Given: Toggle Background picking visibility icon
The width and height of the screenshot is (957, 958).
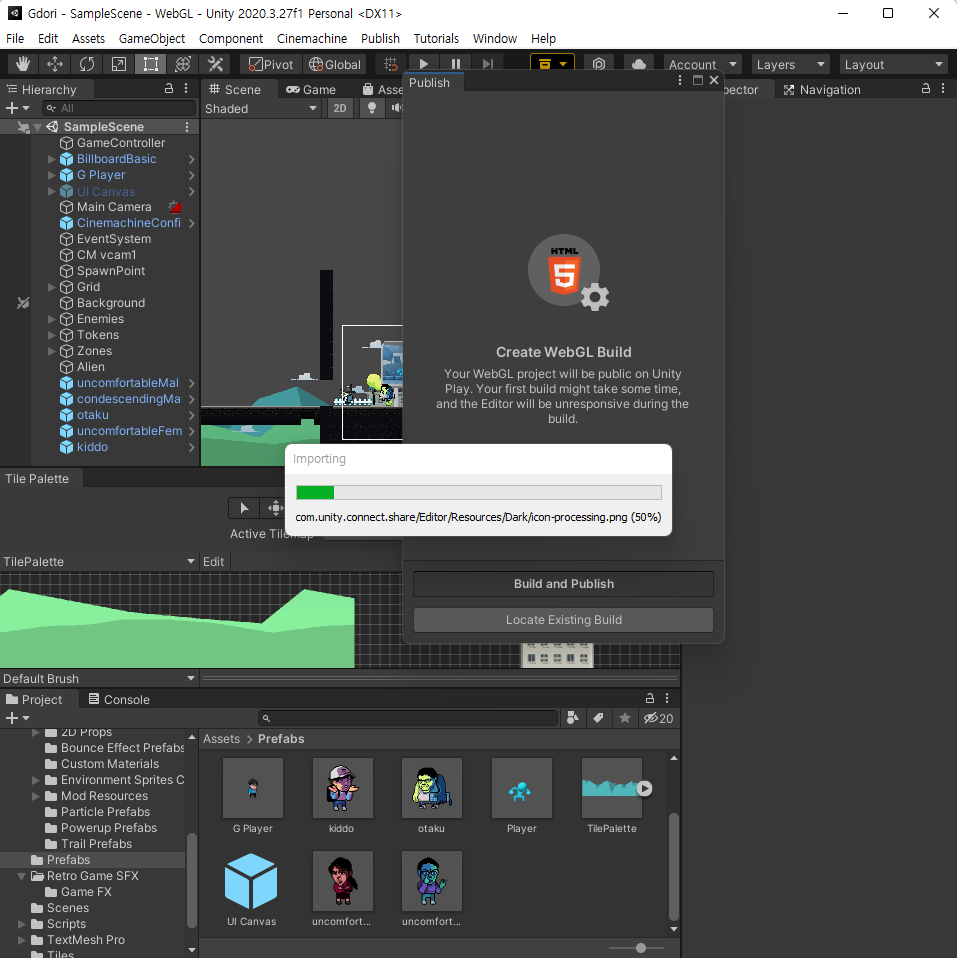Looking at the screenshot, I should pos(23,303).
